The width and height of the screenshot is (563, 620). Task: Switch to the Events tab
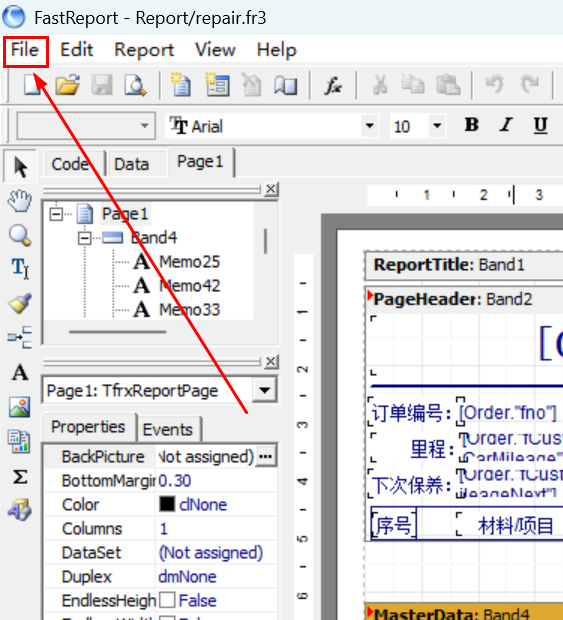[x=168, y=429]
